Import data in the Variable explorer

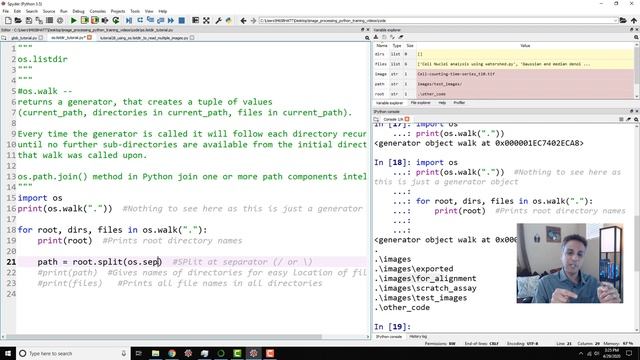pos(376,37)
